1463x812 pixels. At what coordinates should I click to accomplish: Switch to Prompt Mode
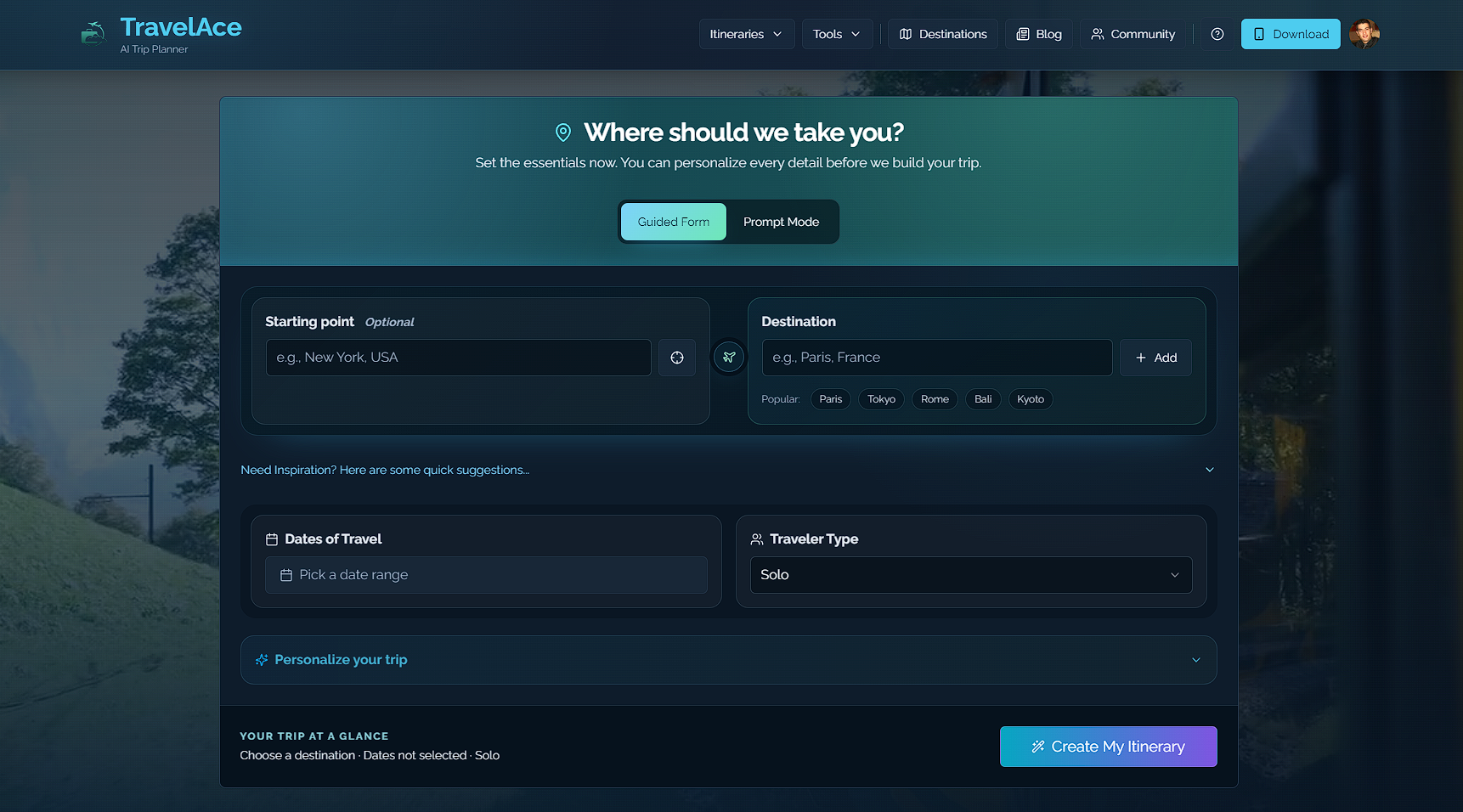pos(781,222)
